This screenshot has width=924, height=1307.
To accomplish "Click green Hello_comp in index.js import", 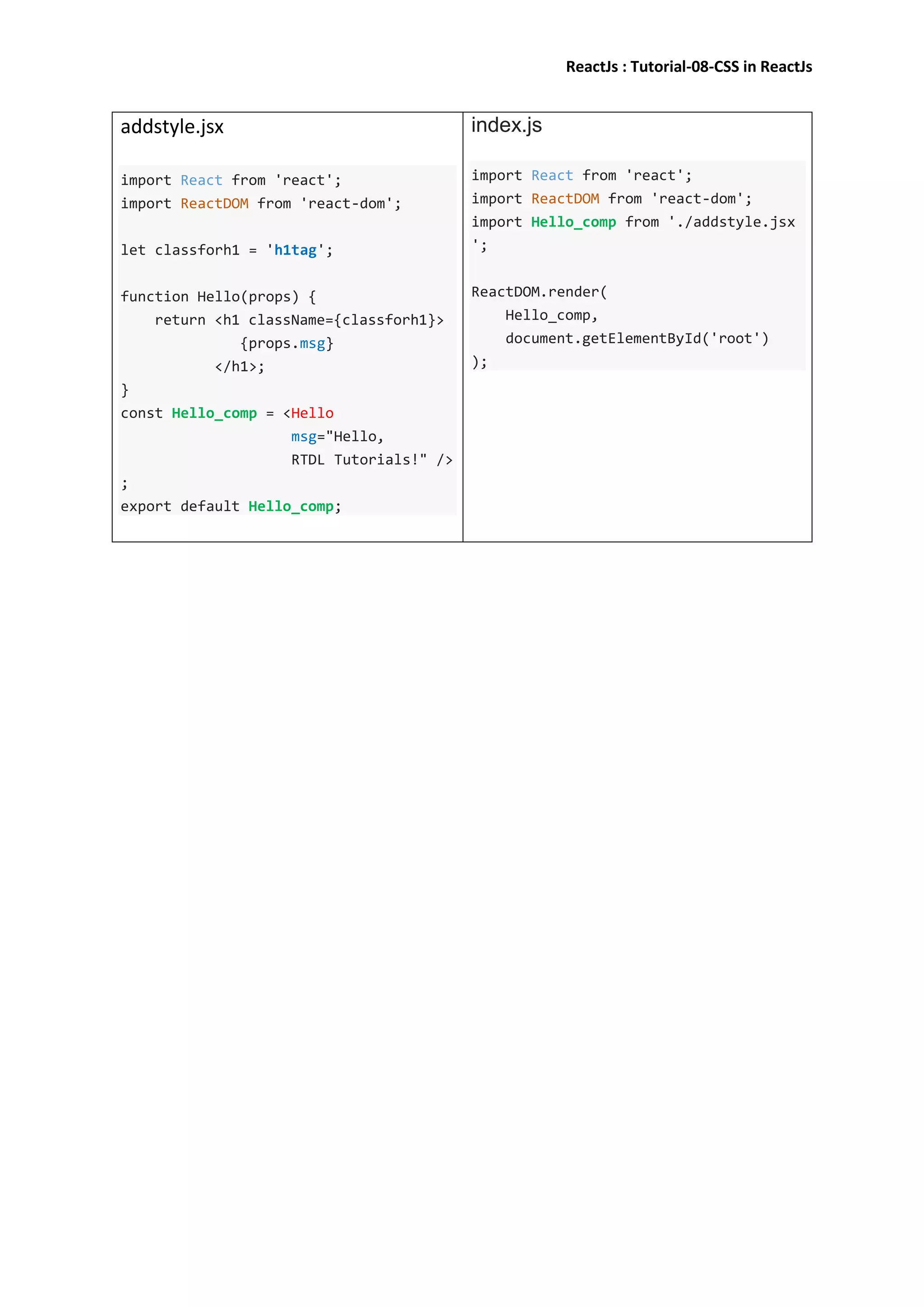I will tap(573, 222).
